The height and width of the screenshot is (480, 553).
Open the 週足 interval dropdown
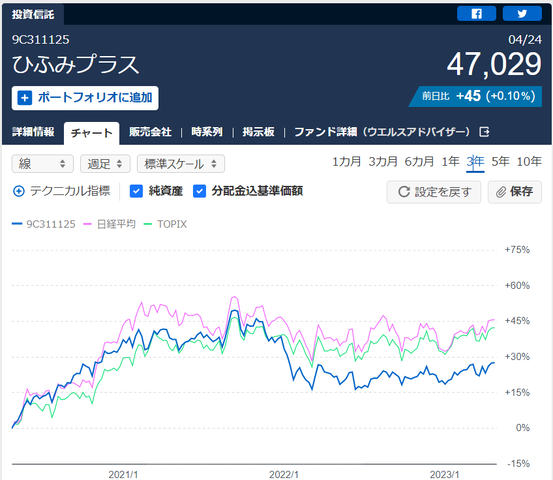(105, 164)
